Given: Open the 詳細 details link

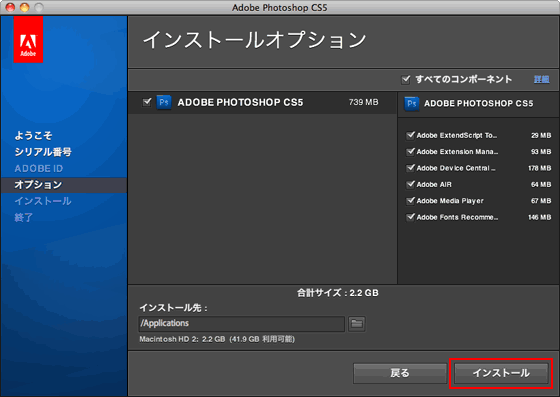Looking at the screenshot, I should click(541, 79).
